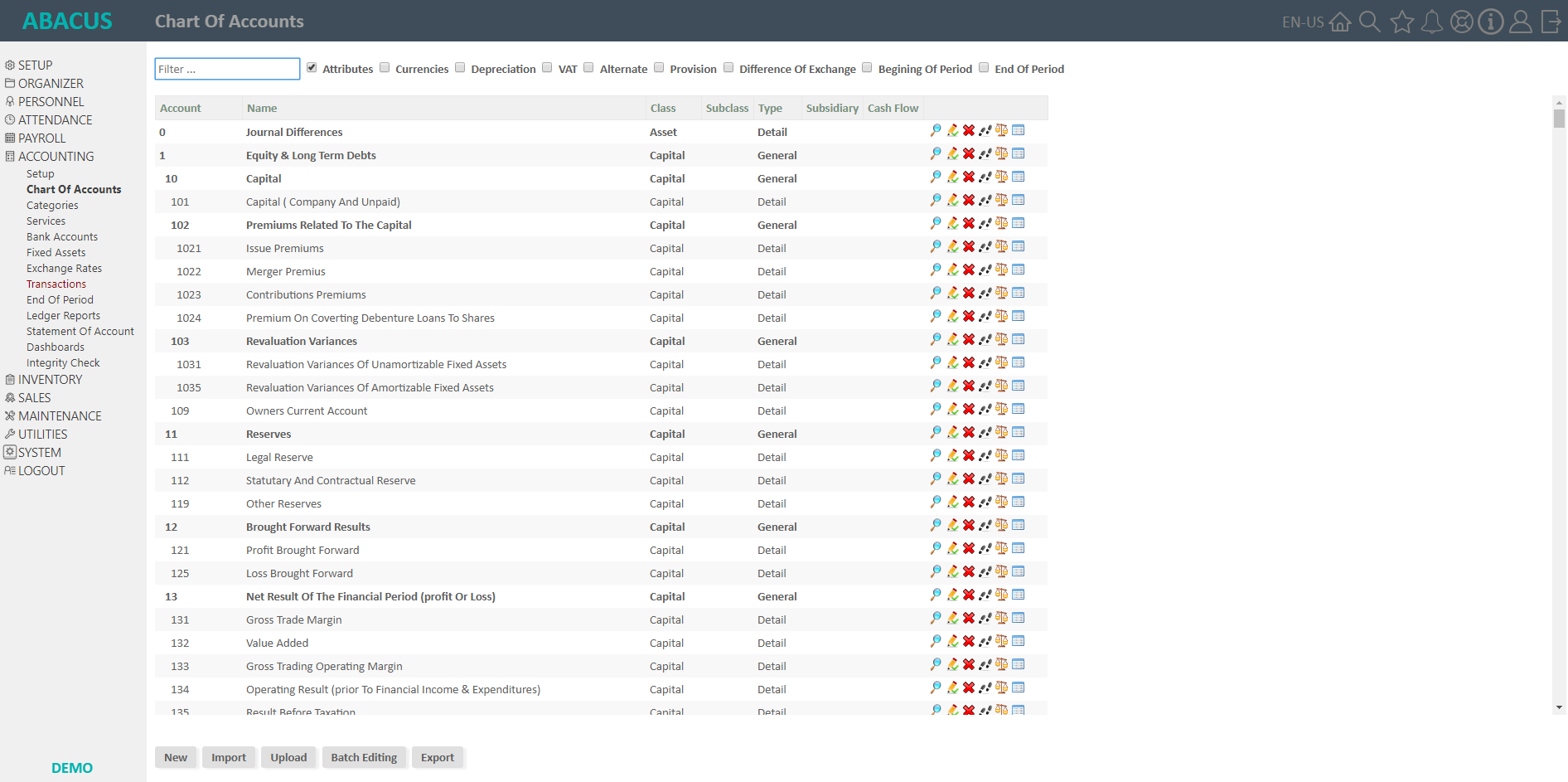Expand the PAYROLL sidebar section
1568x782 pixels.
click(41, 138)
